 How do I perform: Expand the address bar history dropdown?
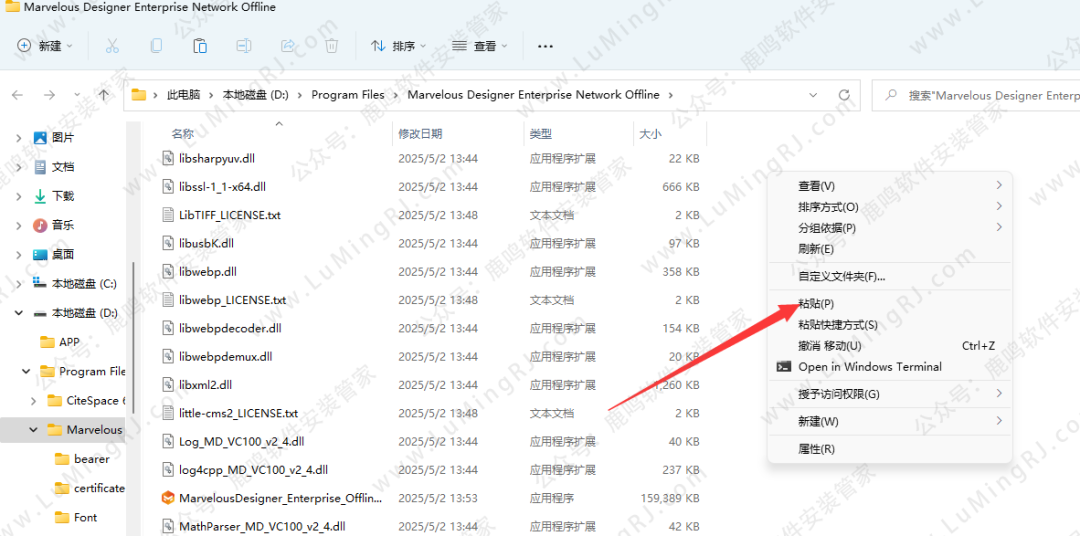pos(815,95)
